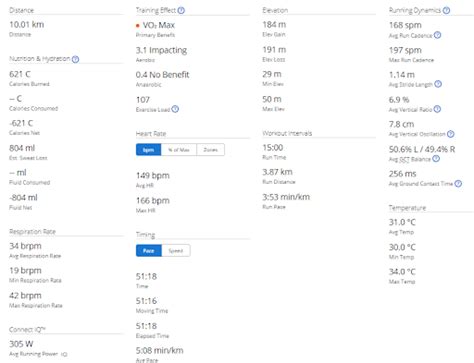This screenshot has height=363, width=474.
Task: Click Avg Ground Contact Time help icon
Action: (x=458, y=184)
